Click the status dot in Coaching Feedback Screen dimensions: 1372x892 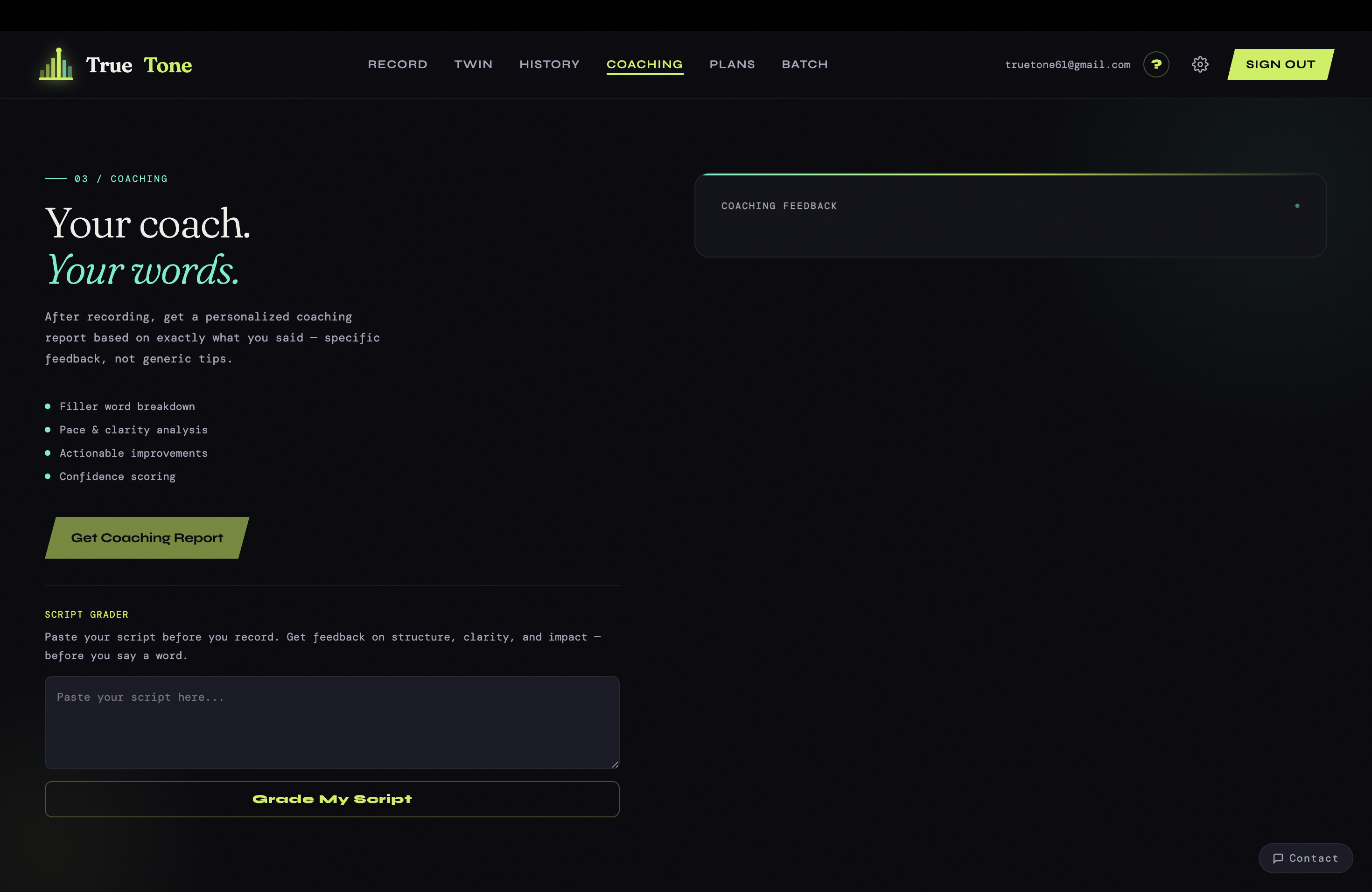point(1297,206)
